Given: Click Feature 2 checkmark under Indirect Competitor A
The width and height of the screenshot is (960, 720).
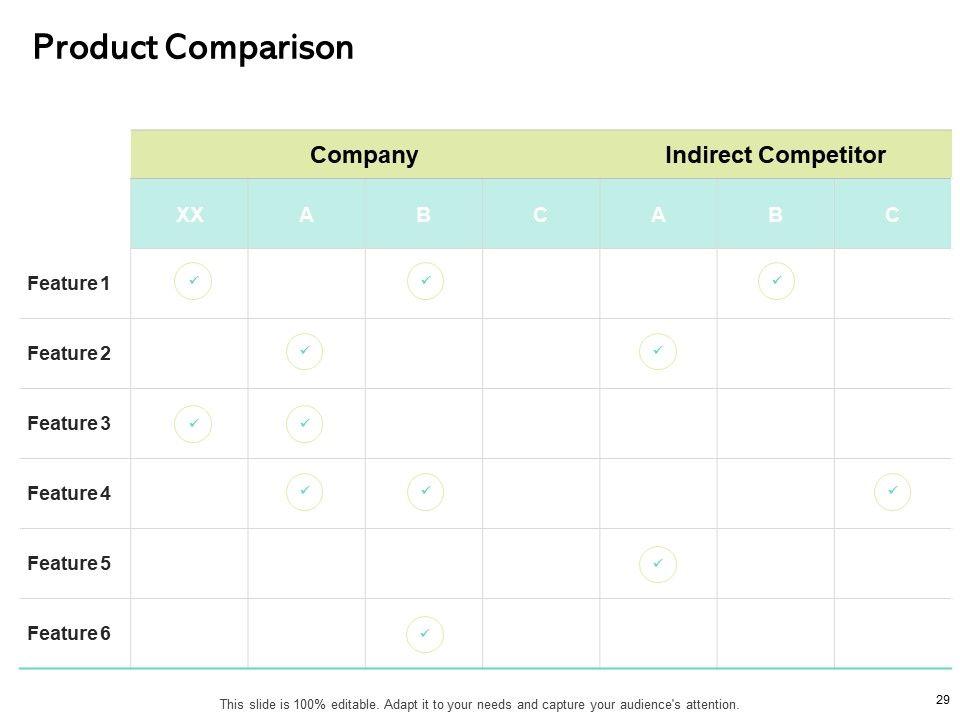Looking at the screenshot, I should point(658,351).
